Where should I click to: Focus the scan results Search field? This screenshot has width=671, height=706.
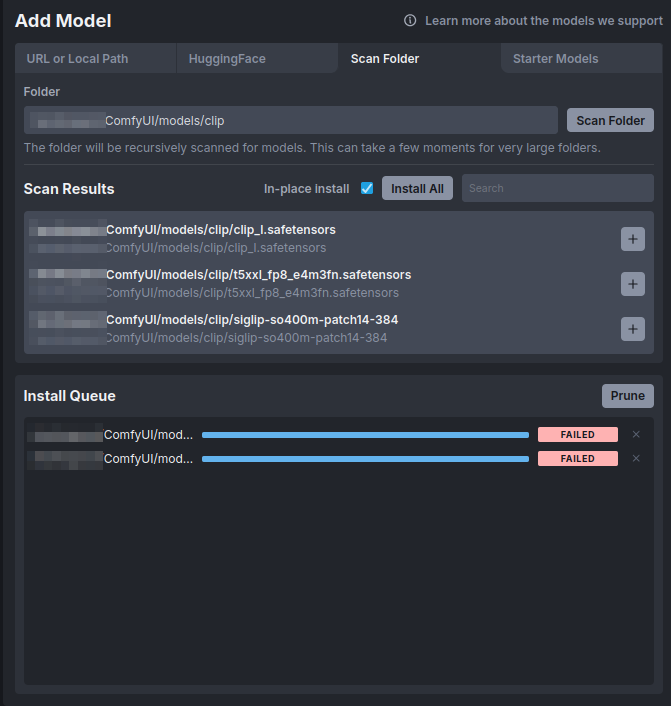click(558, 188)
